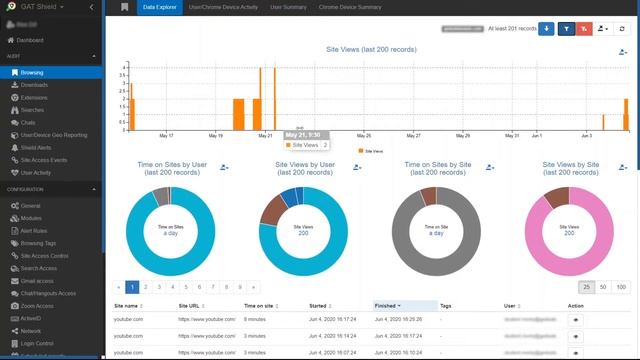
Task: Select Browsing in the audit menu
Action: coord(51,72)
